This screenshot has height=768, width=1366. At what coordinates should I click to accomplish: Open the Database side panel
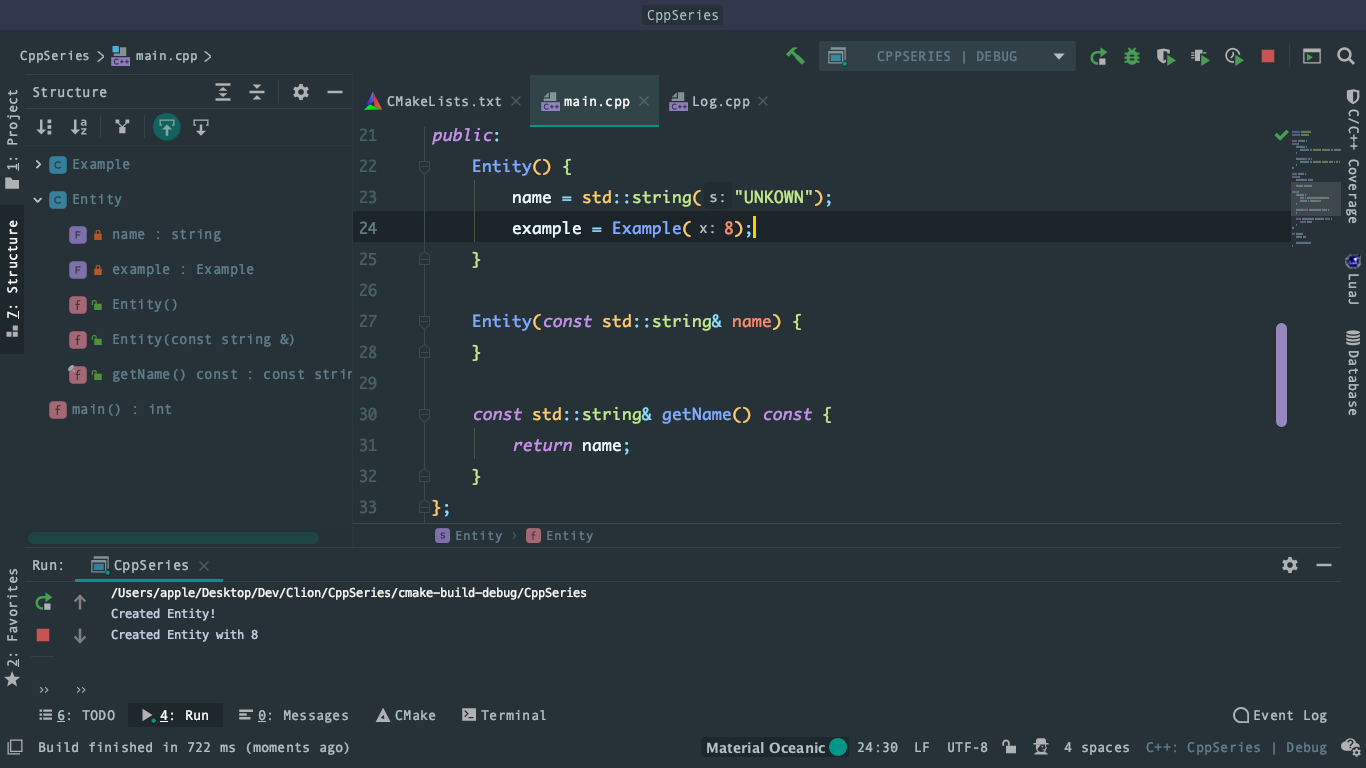click(1352, 373)
